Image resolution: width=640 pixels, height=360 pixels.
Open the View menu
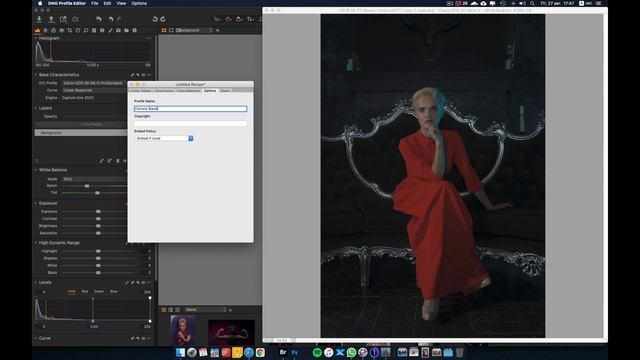pyautogui.click(x=121, y=3)
